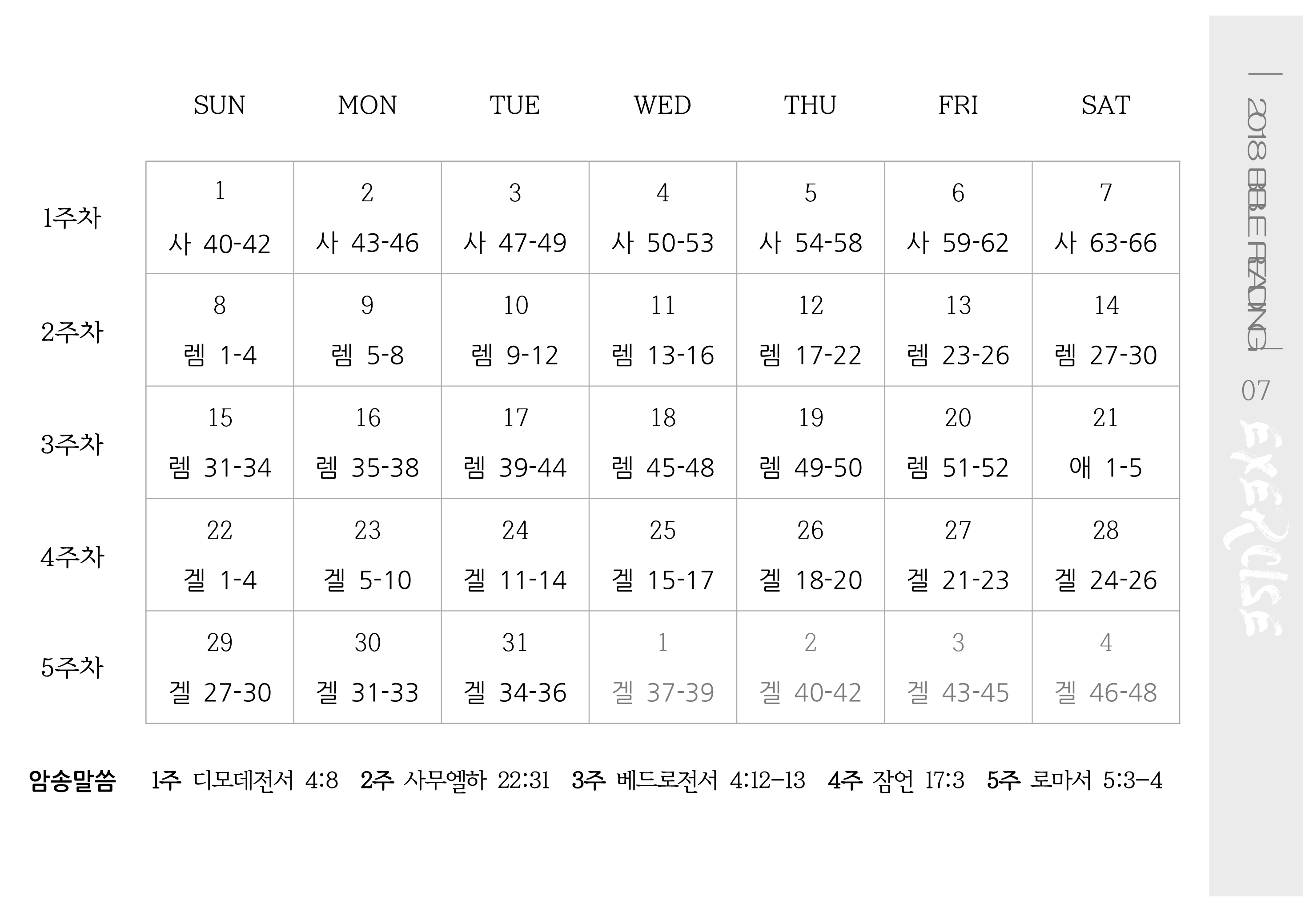Select the WED column header
This screenshot has width=1313, height=924.
tap(662, 105)
